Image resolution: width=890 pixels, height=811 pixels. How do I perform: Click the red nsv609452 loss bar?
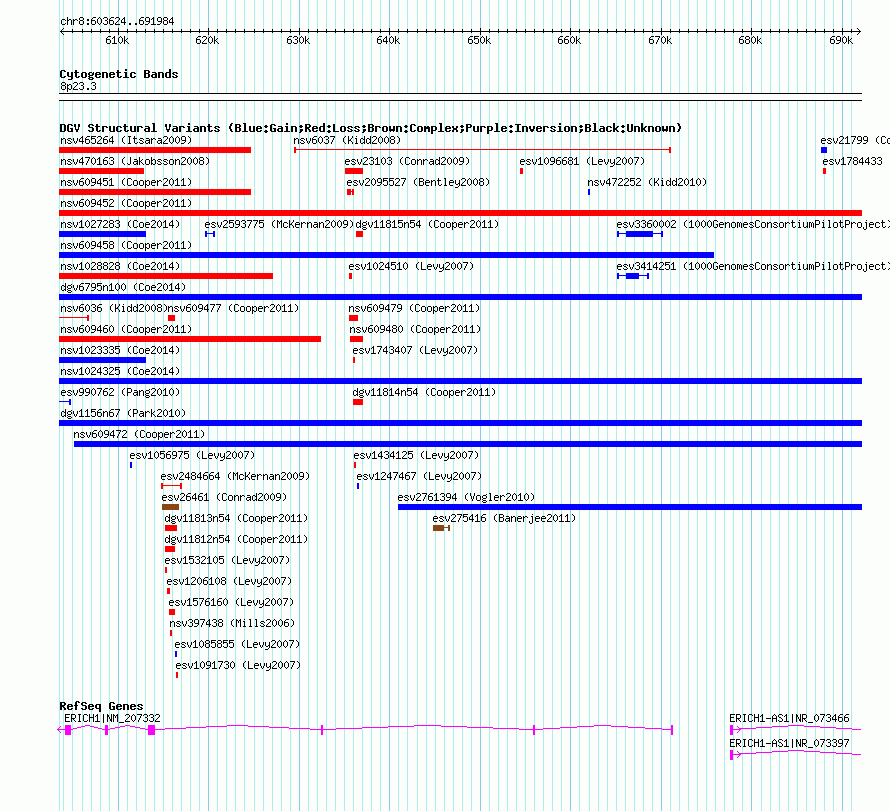460,213
